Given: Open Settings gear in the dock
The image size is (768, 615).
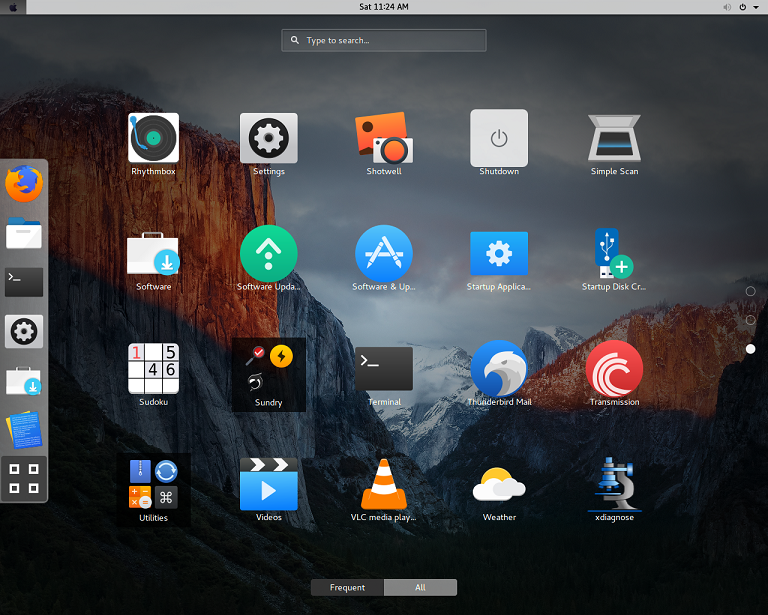Looking at the screenshot, I should 24,331.
